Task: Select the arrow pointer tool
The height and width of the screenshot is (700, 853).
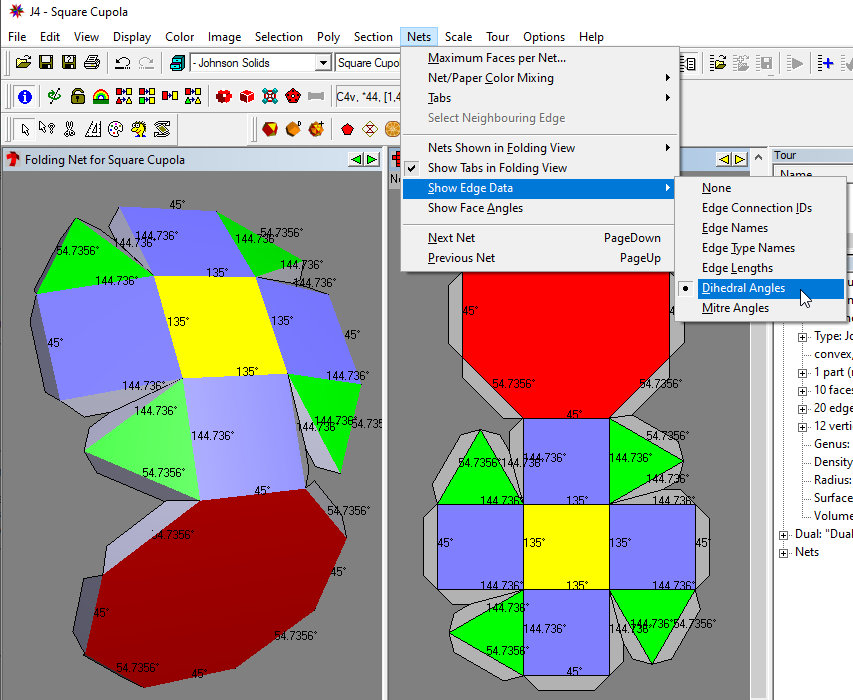Action: point(24,129)
